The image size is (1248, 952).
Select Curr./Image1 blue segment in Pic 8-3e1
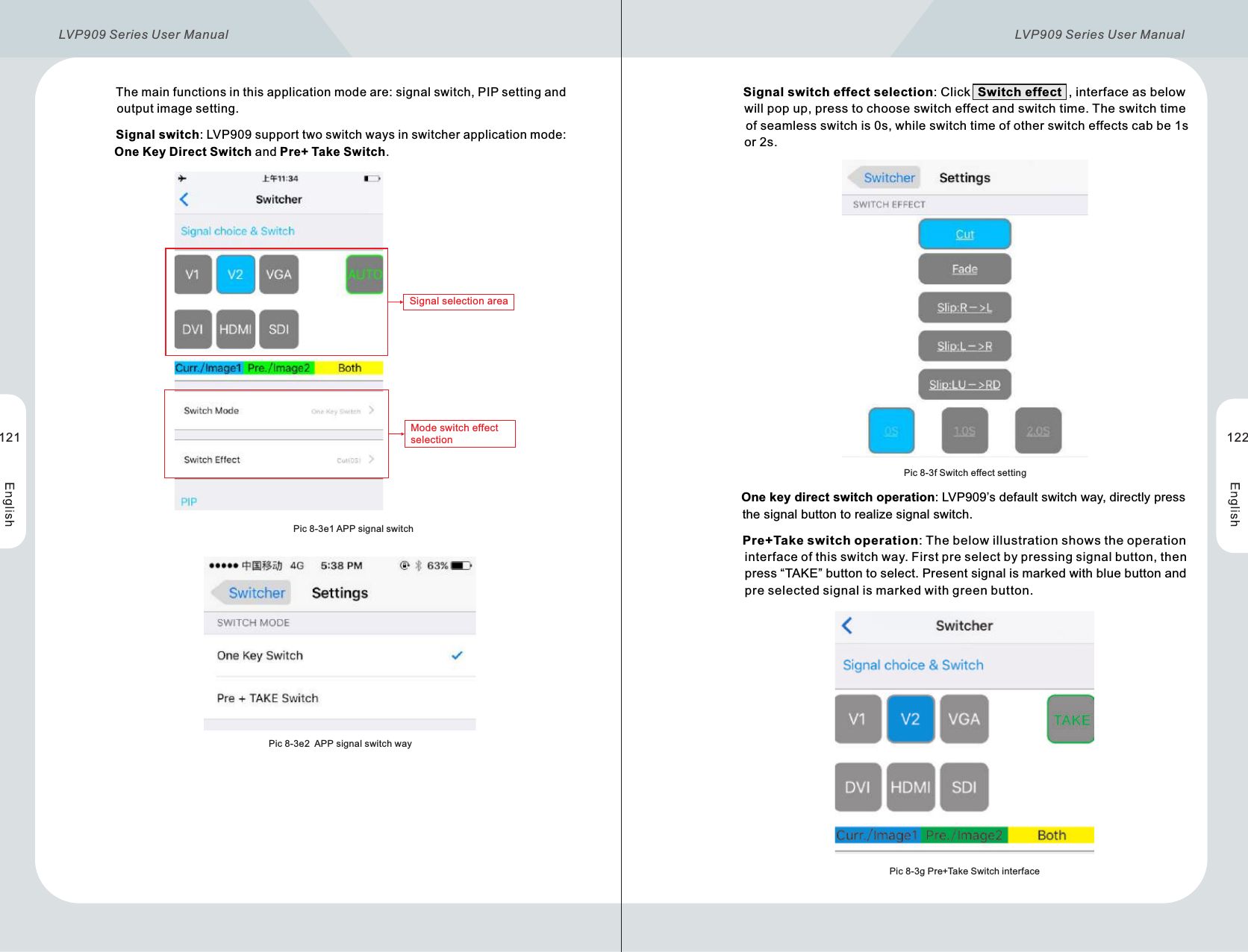pyautogui.click(x=209, y=368)
